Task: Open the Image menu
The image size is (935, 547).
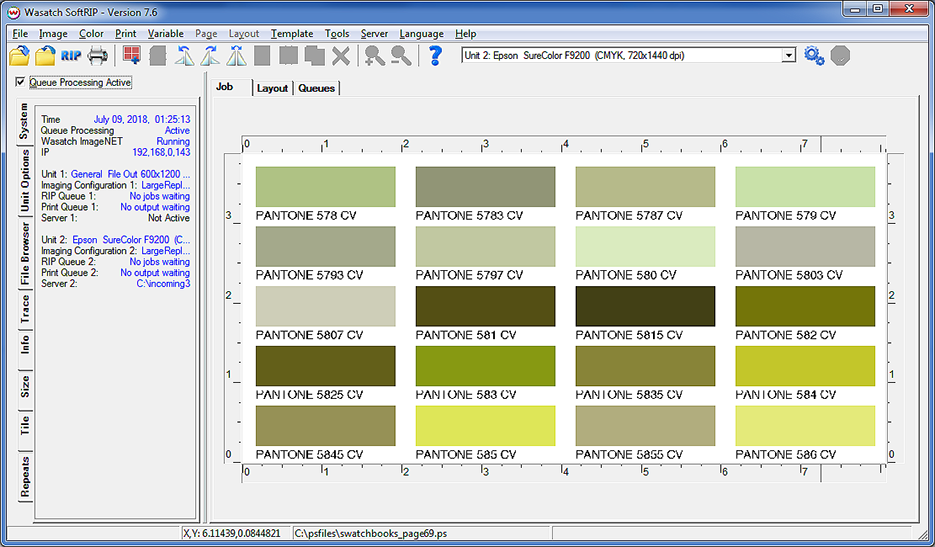Action: tap(53, 33)
